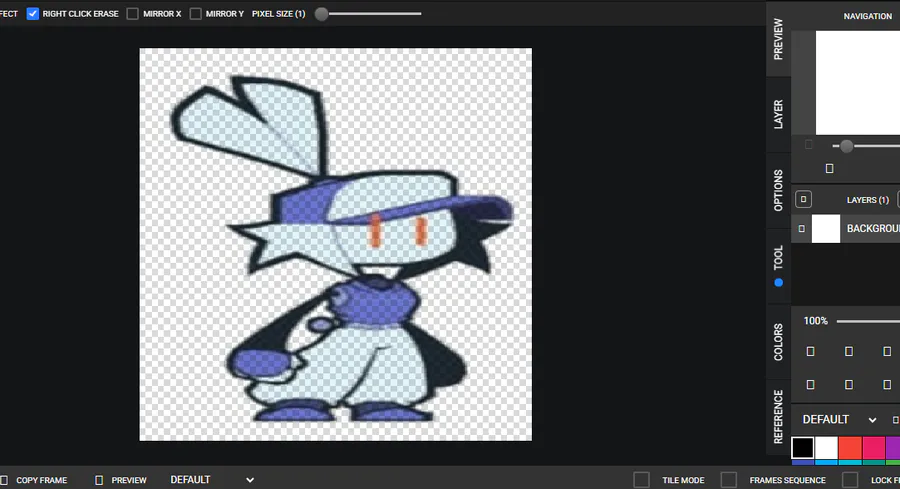Click the Copy Frame button

(x=41, y=480)
